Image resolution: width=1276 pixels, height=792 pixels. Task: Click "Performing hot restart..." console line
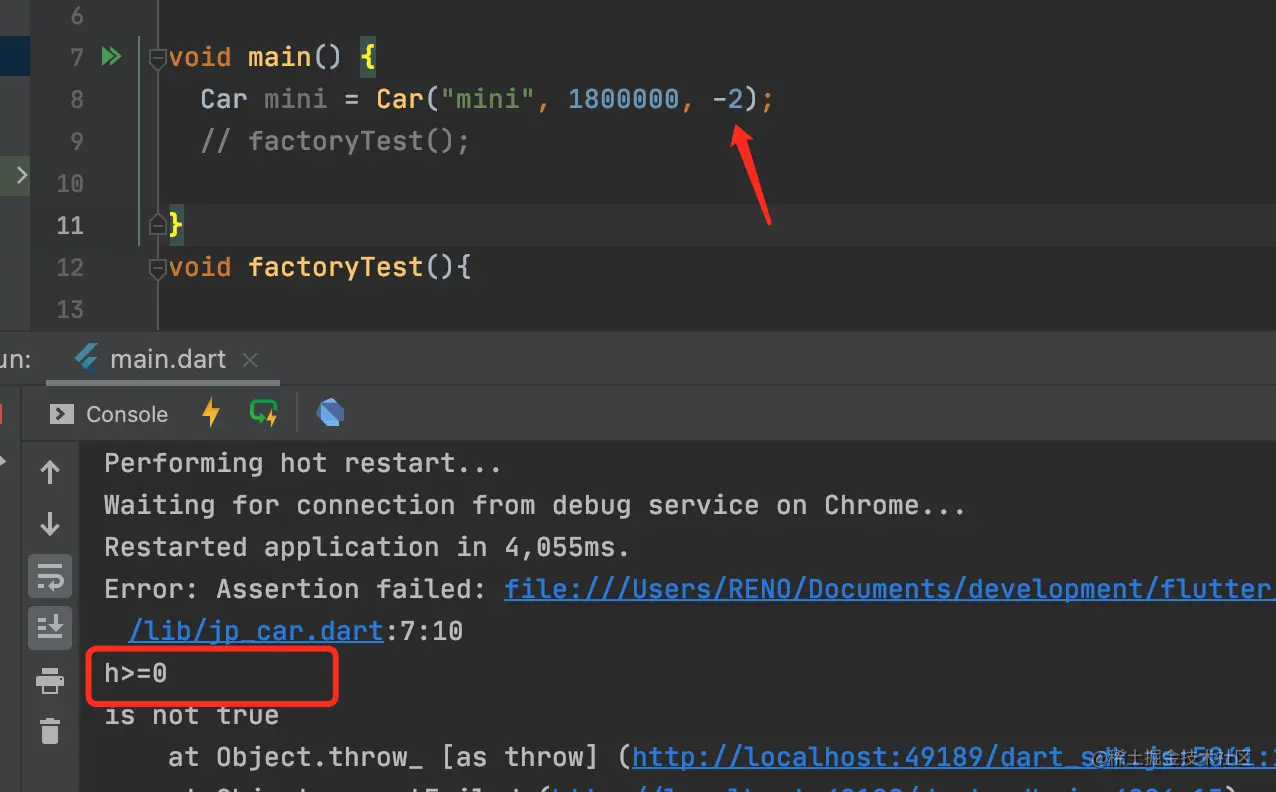coord(303,463)
